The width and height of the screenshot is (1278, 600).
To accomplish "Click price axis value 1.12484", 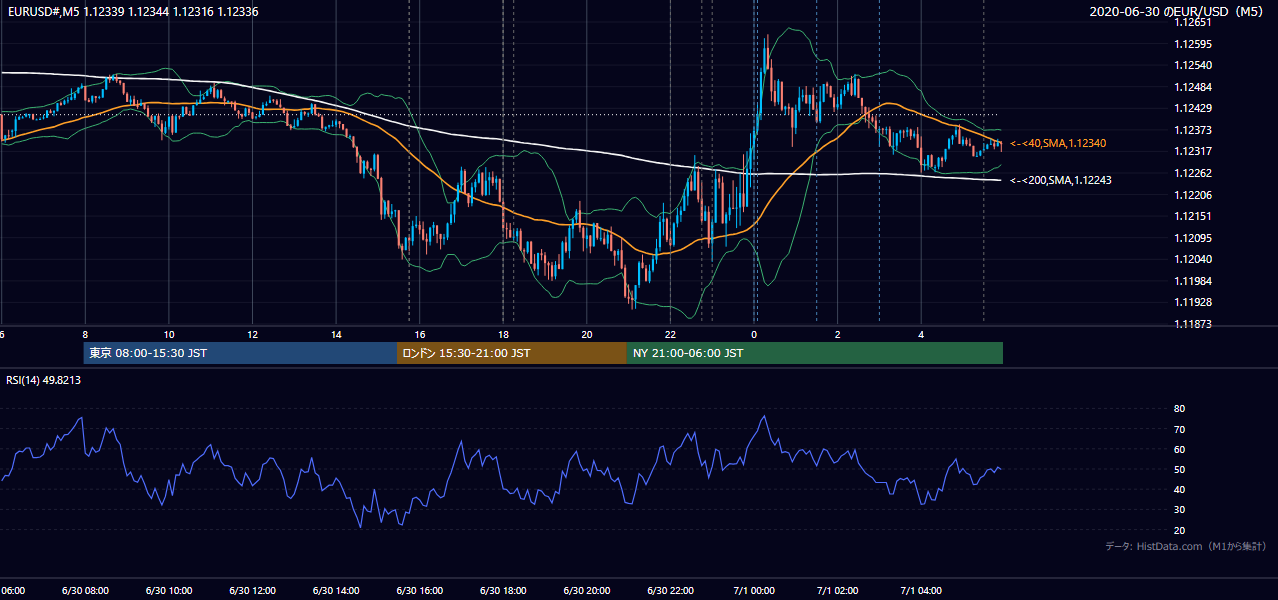I will (x=1193, y=86).
